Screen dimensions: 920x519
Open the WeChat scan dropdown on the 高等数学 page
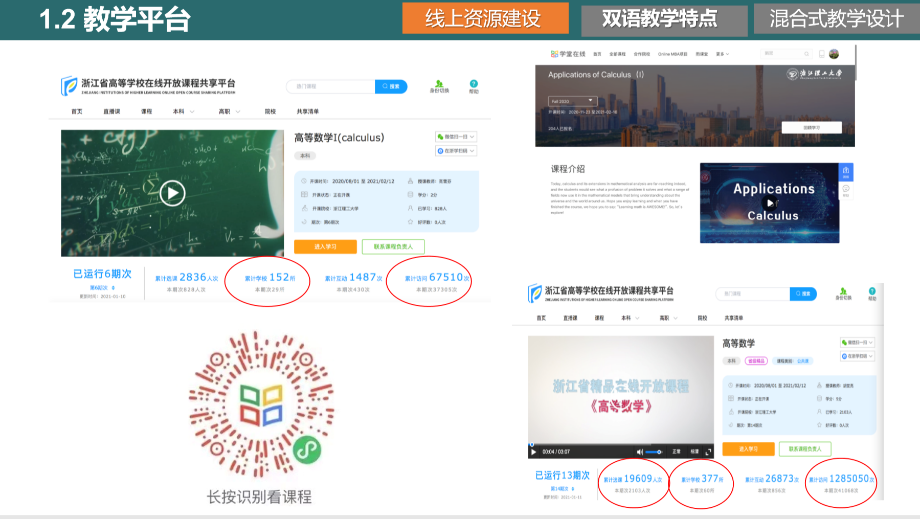click(857, 342)
